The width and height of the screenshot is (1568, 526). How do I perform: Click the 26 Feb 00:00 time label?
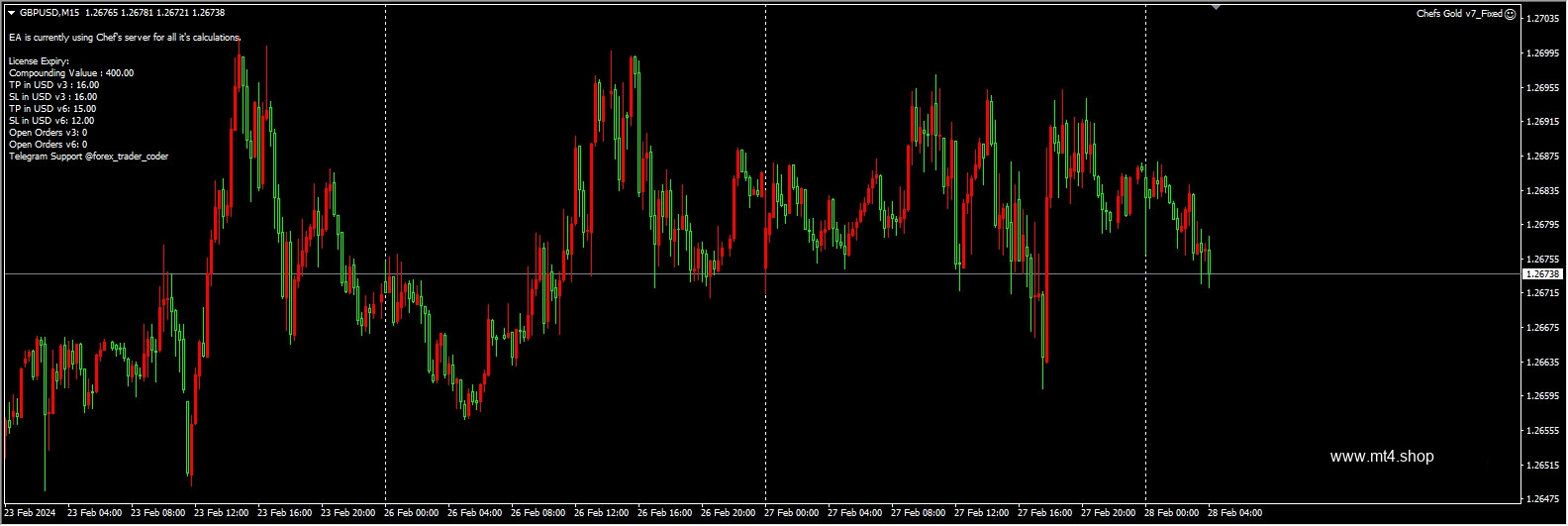coord(412,513)
